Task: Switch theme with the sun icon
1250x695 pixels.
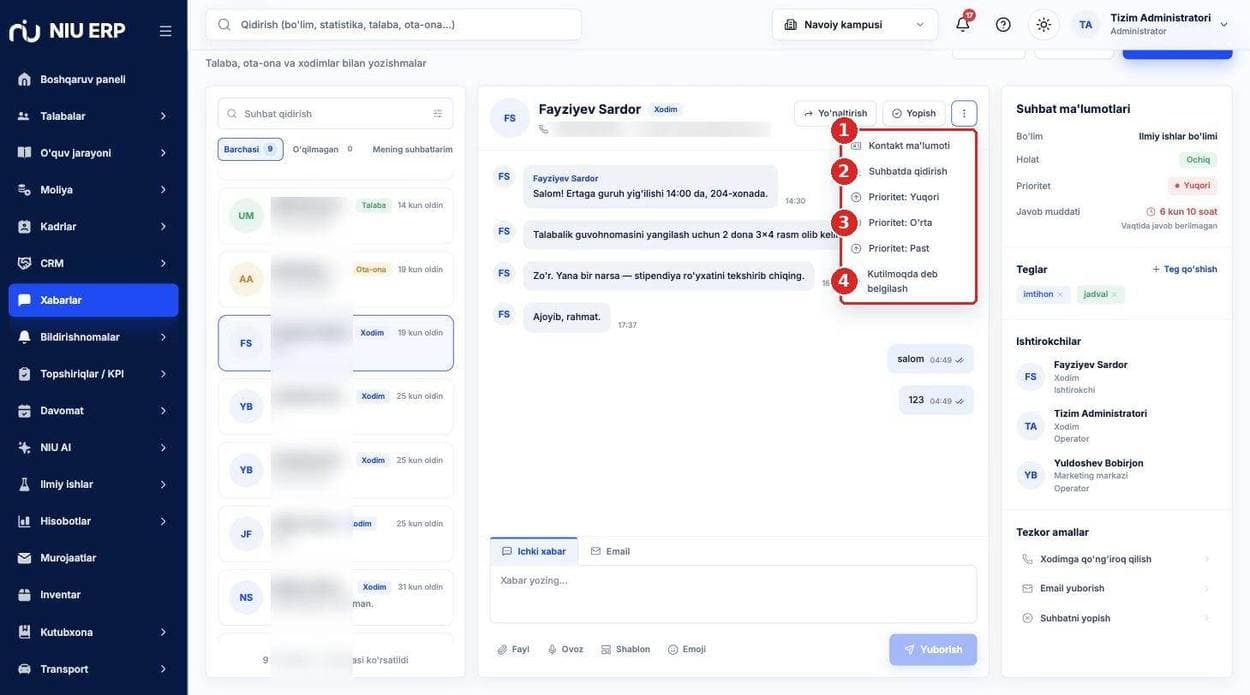Action: [x=1043, y=24]
